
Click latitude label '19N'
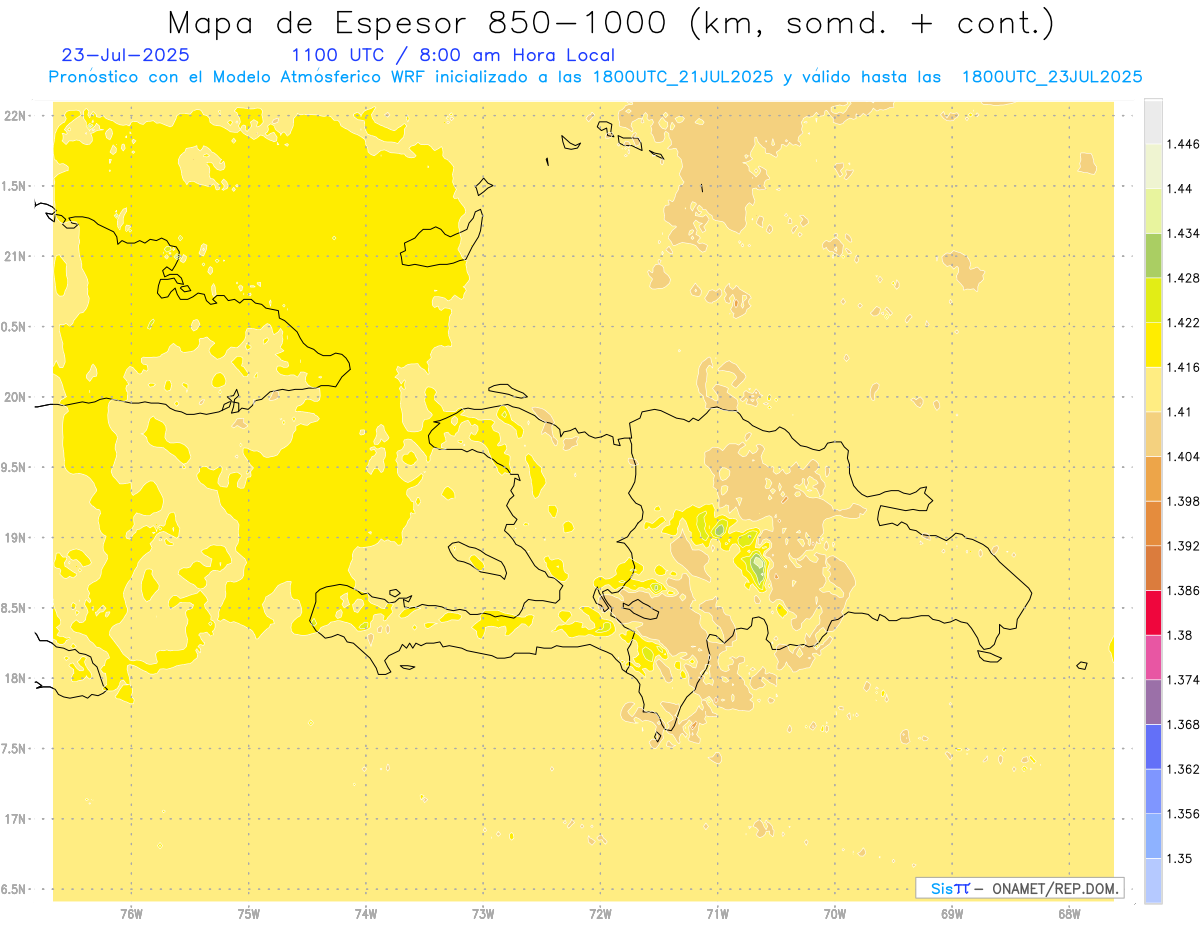[16, 538]
